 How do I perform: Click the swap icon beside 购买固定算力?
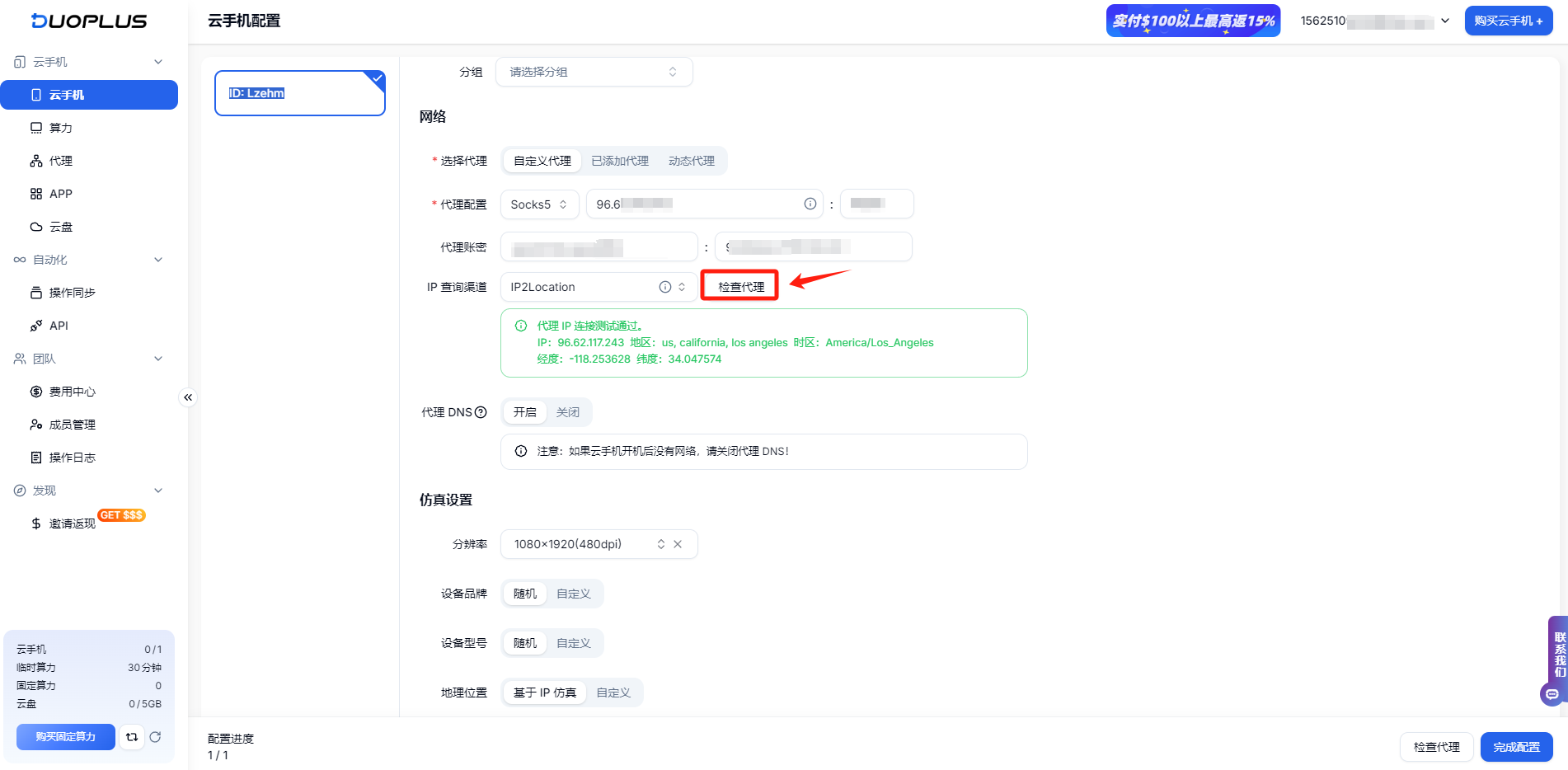click(132, 737)
